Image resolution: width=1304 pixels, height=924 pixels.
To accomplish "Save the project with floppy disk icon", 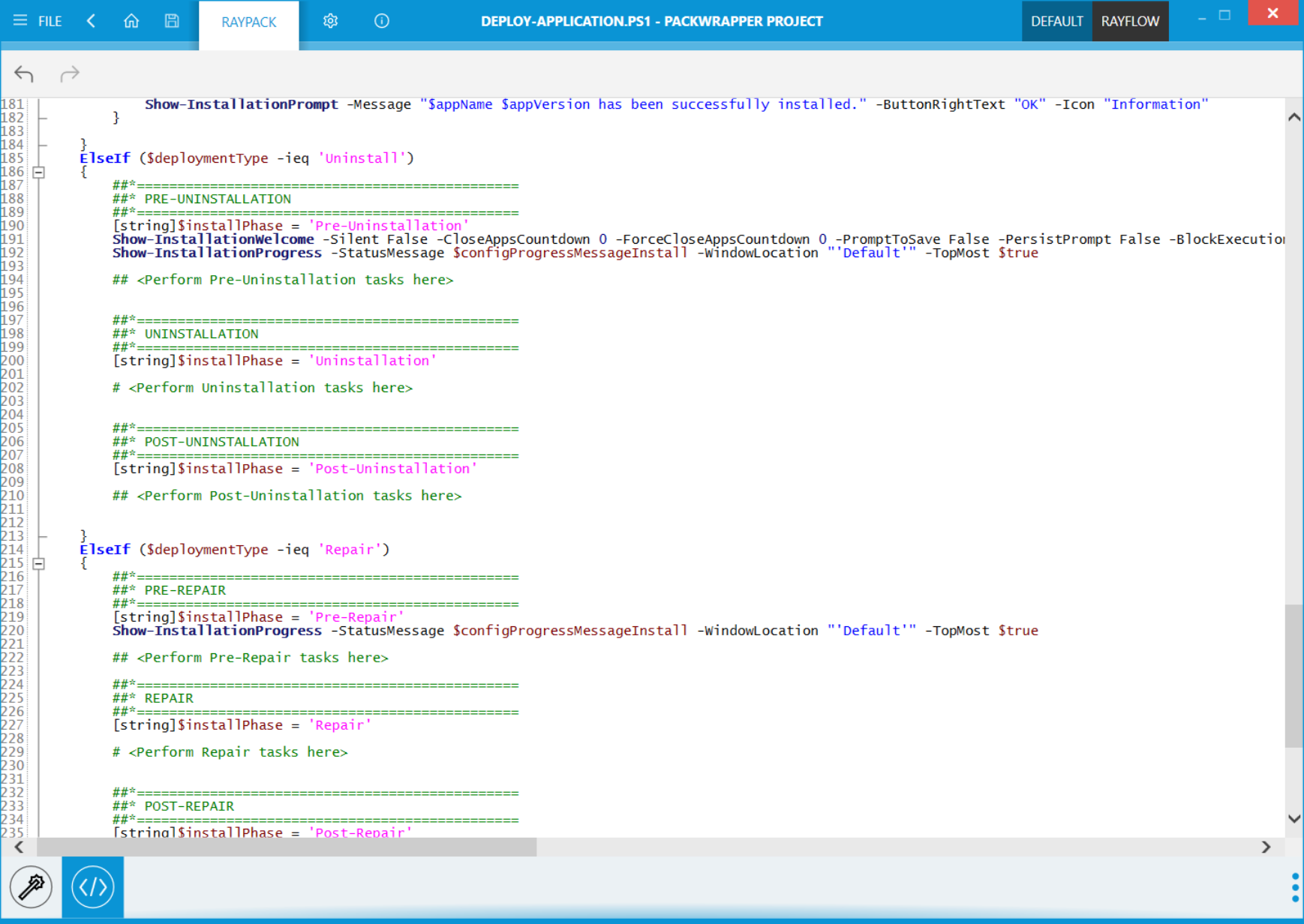I will pos(172,21).
